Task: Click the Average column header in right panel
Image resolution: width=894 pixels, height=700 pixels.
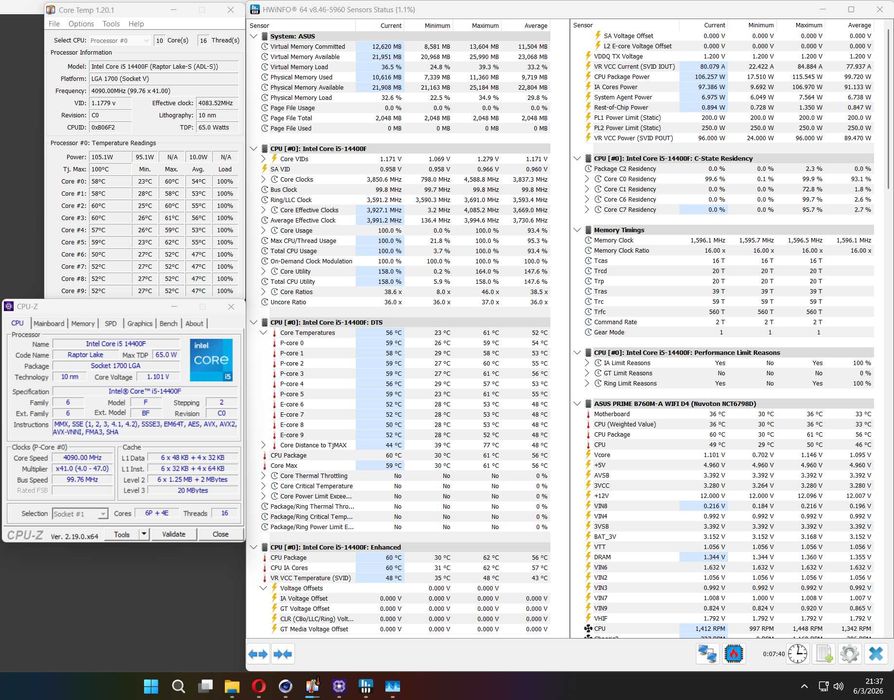Action: click(x=859, y=26)
